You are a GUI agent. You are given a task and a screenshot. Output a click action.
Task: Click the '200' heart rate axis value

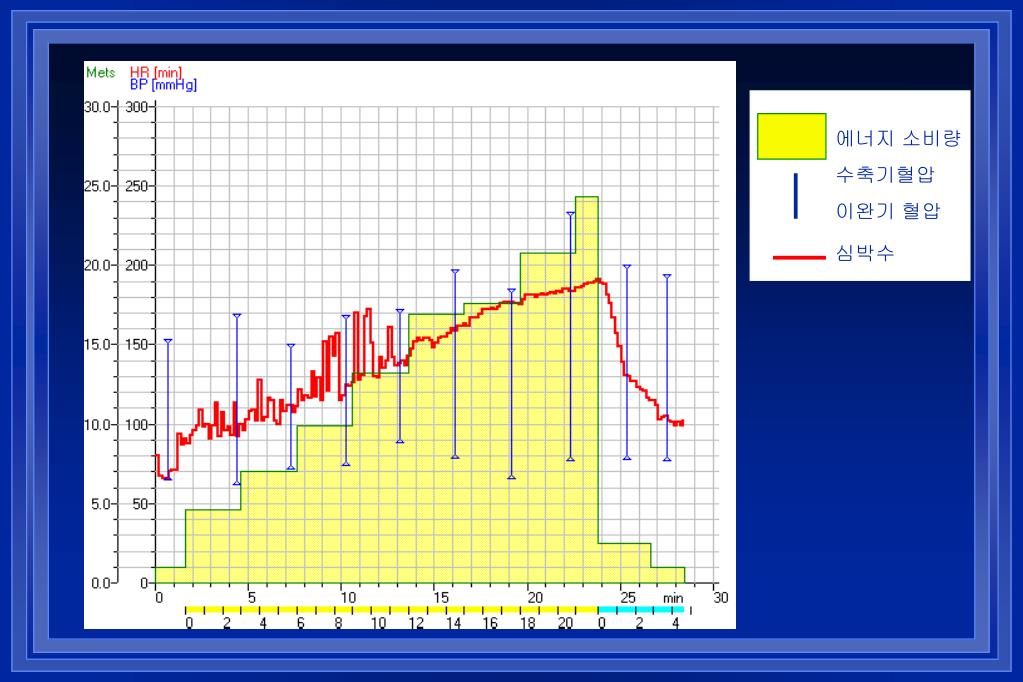pyautogui.click(x=136, y=266)
